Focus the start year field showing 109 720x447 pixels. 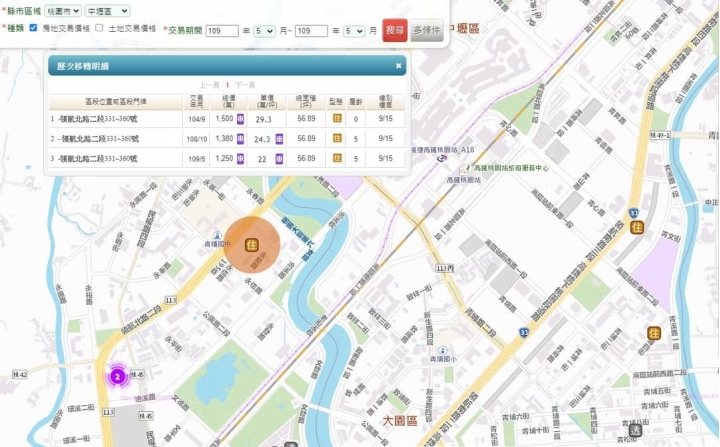222,31
